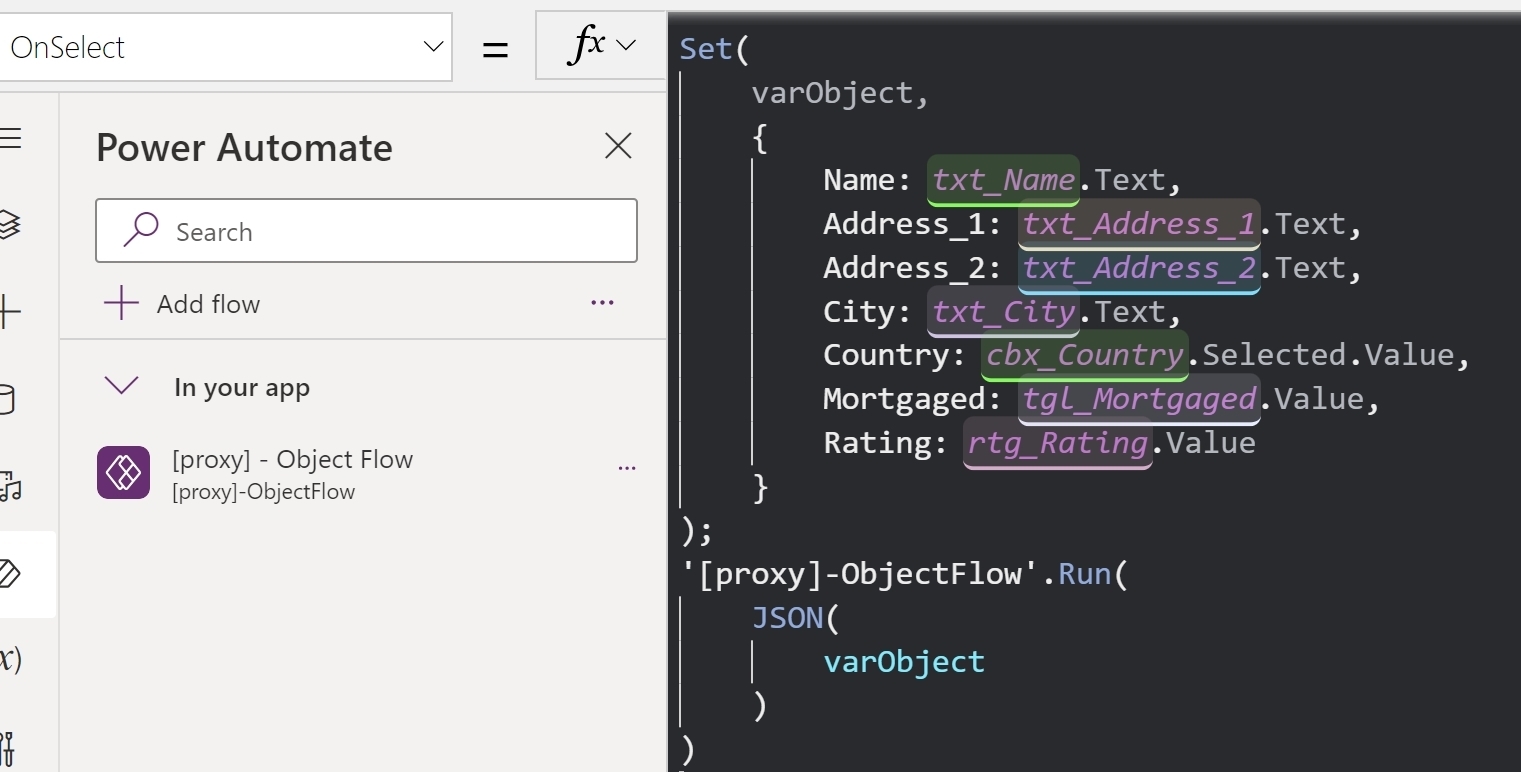
Task: Click the equals sign next to OnSelect
Action: [495, 47]
